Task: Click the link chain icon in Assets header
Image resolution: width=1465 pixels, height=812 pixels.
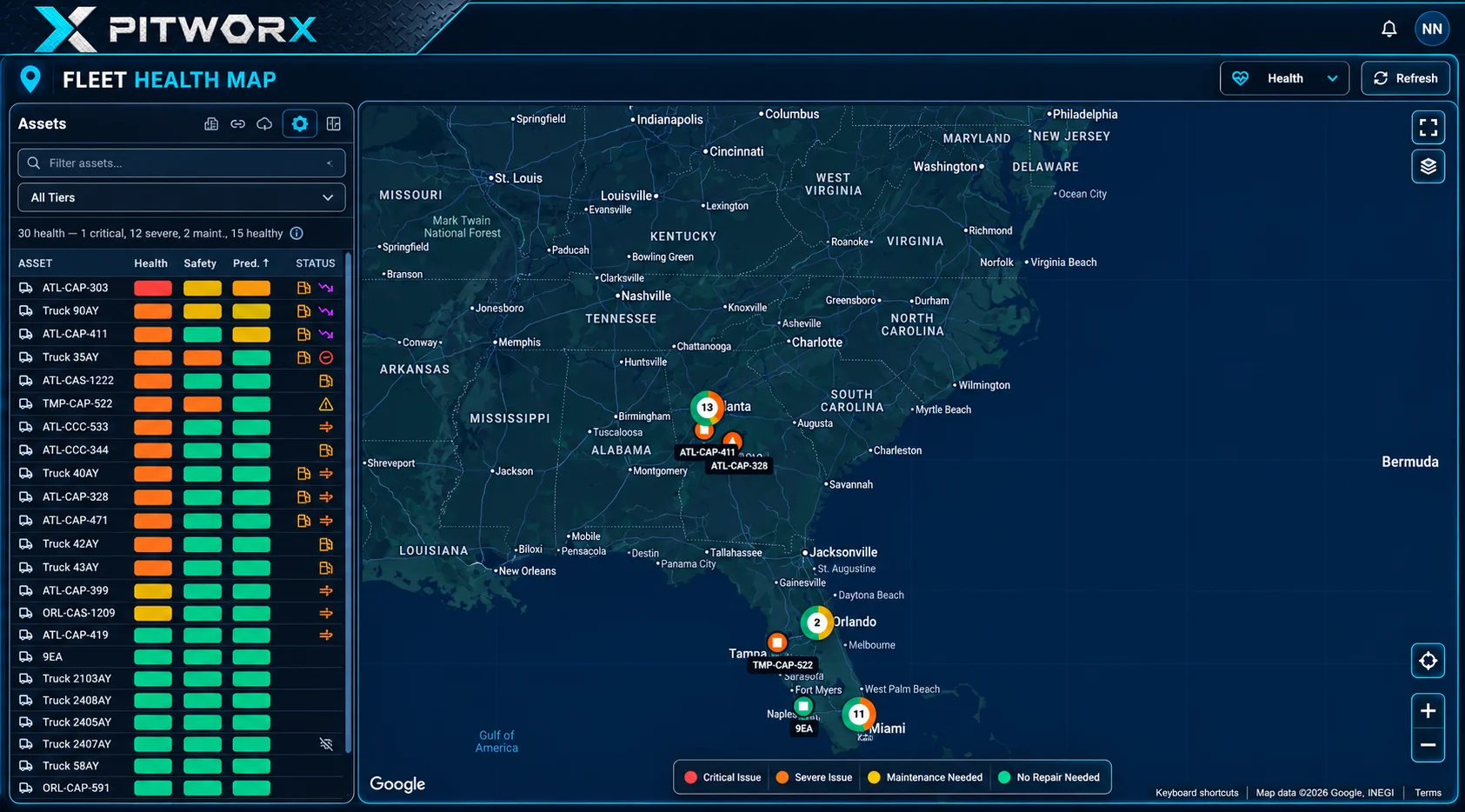Action: click(x=237, y=124)
